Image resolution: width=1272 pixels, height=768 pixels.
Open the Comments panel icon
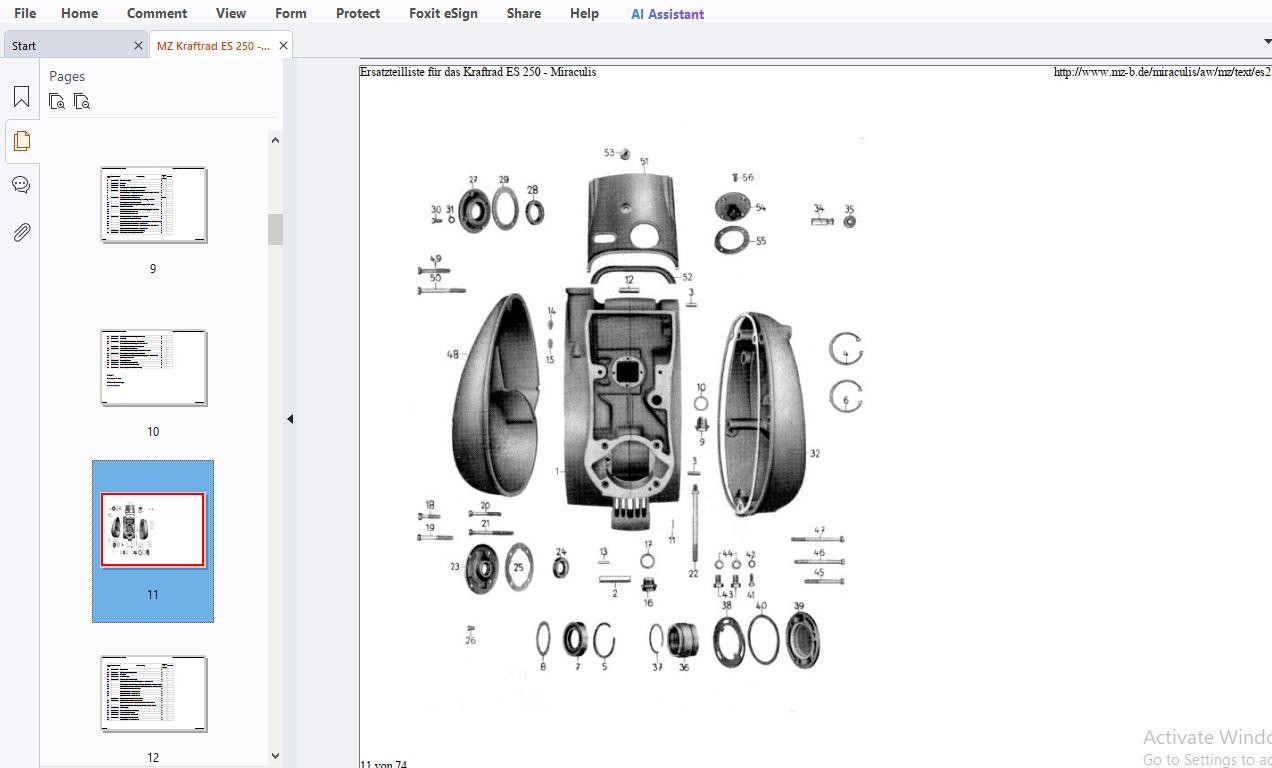point(21,185)
